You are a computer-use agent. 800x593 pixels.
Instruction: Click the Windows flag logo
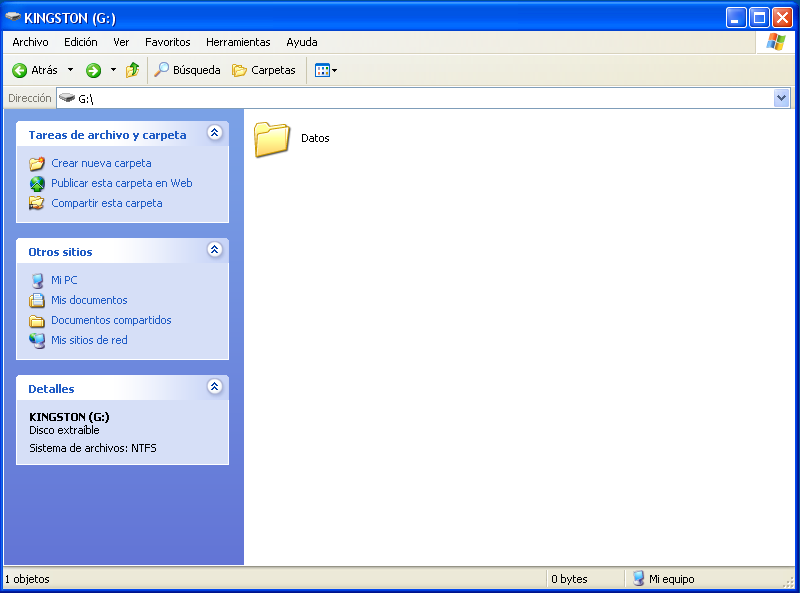[776, 42]
